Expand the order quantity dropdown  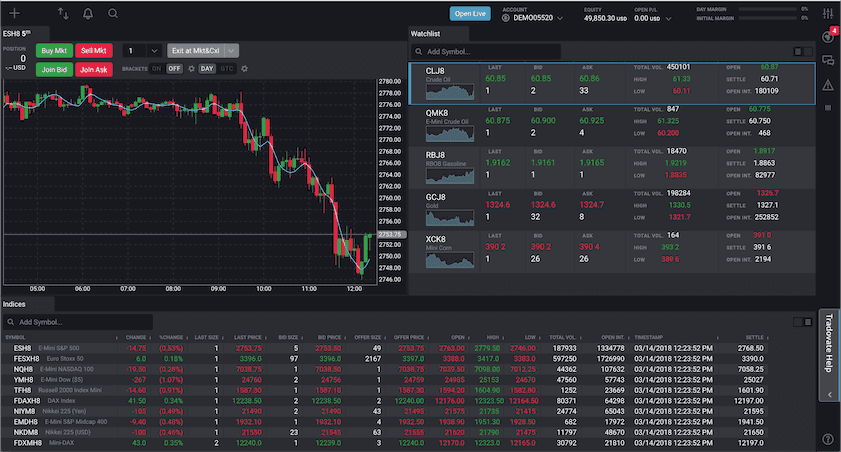coord(154,50)
